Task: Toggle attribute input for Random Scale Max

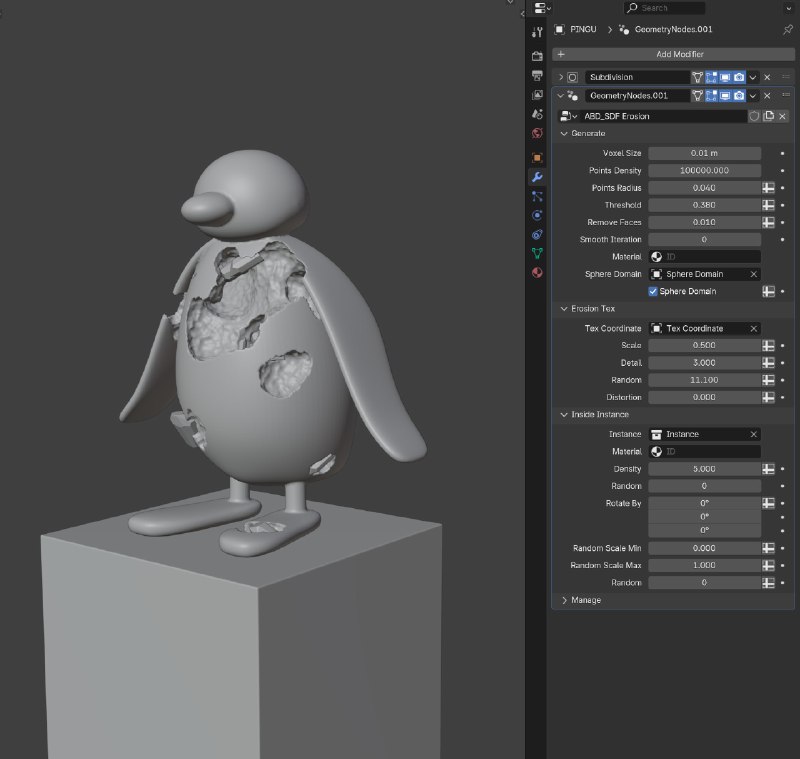Action: [x=768, y=565]
